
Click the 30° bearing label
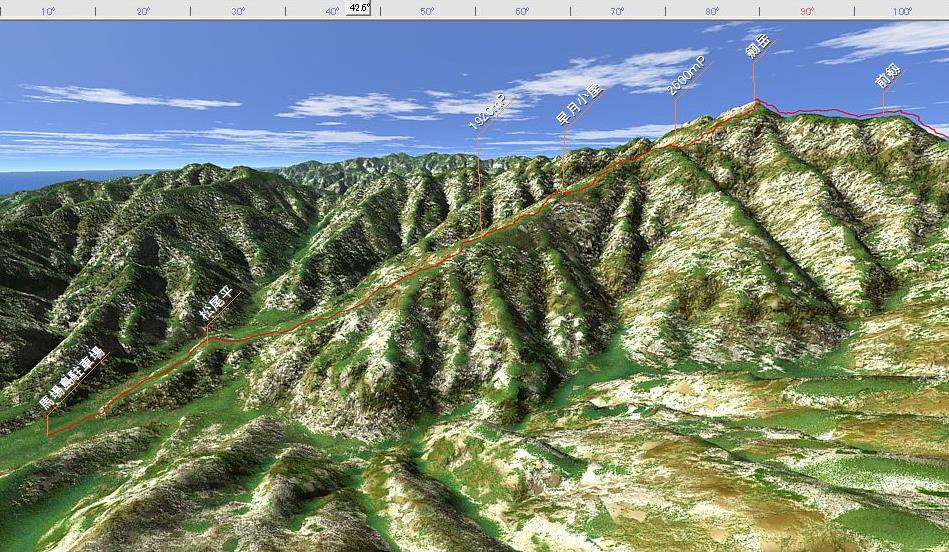tap(238, 11)
